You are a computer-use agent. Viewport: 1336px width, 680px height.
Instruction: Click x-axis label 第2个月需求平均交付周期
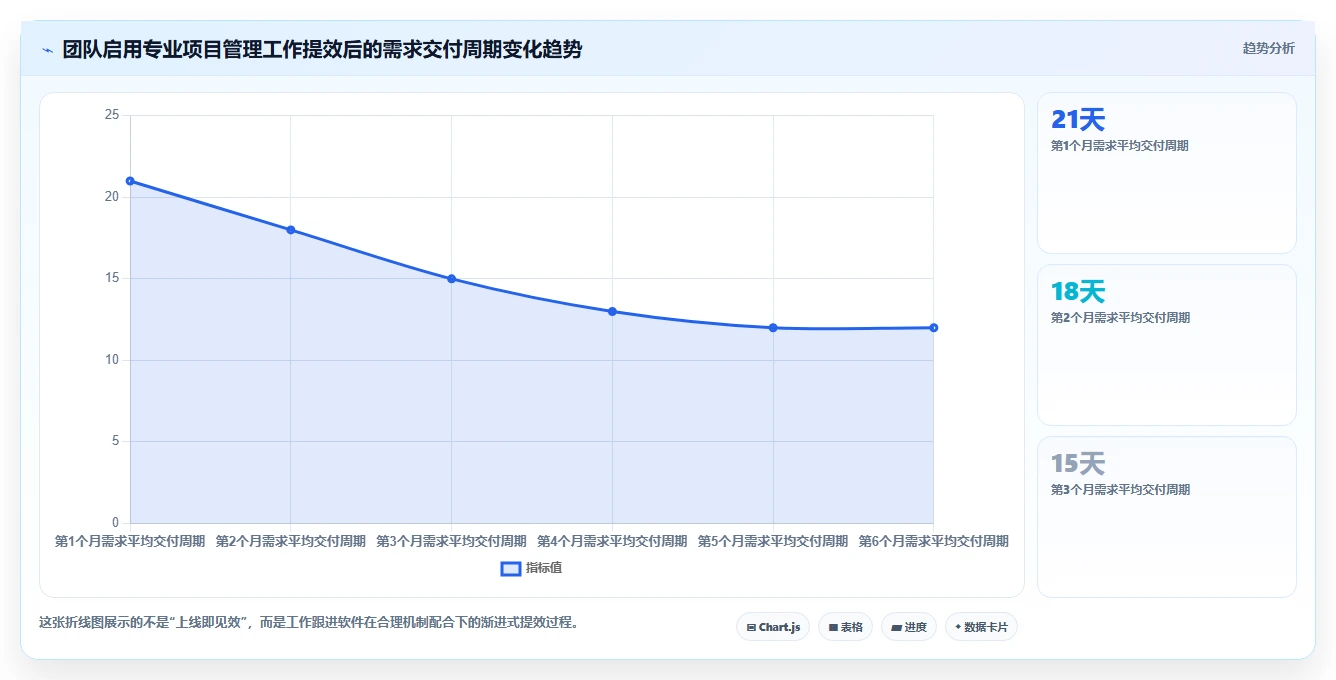[291, 541]
